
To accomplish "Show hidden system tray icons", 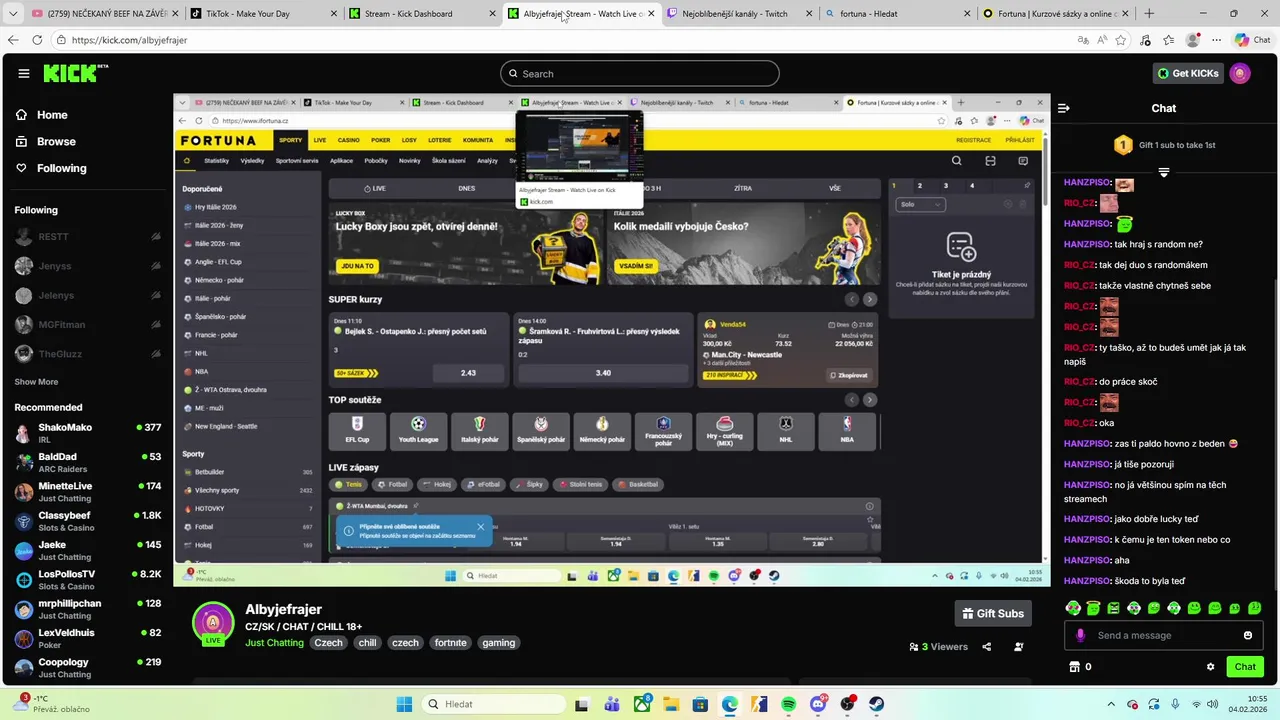I will (x=1111, y=704).
